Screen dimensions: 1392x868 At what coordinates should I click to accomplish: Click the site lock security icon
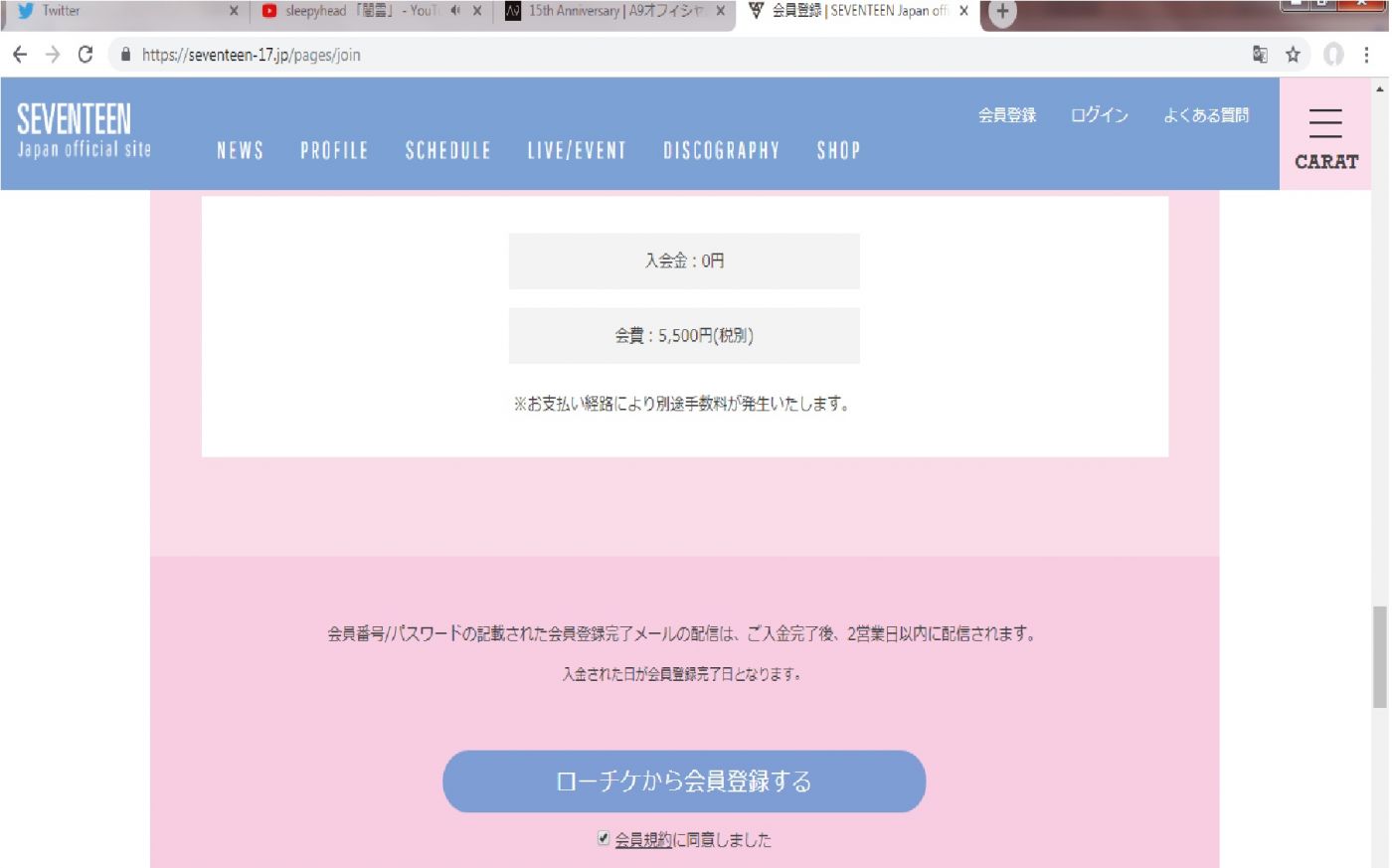point(125,55)
